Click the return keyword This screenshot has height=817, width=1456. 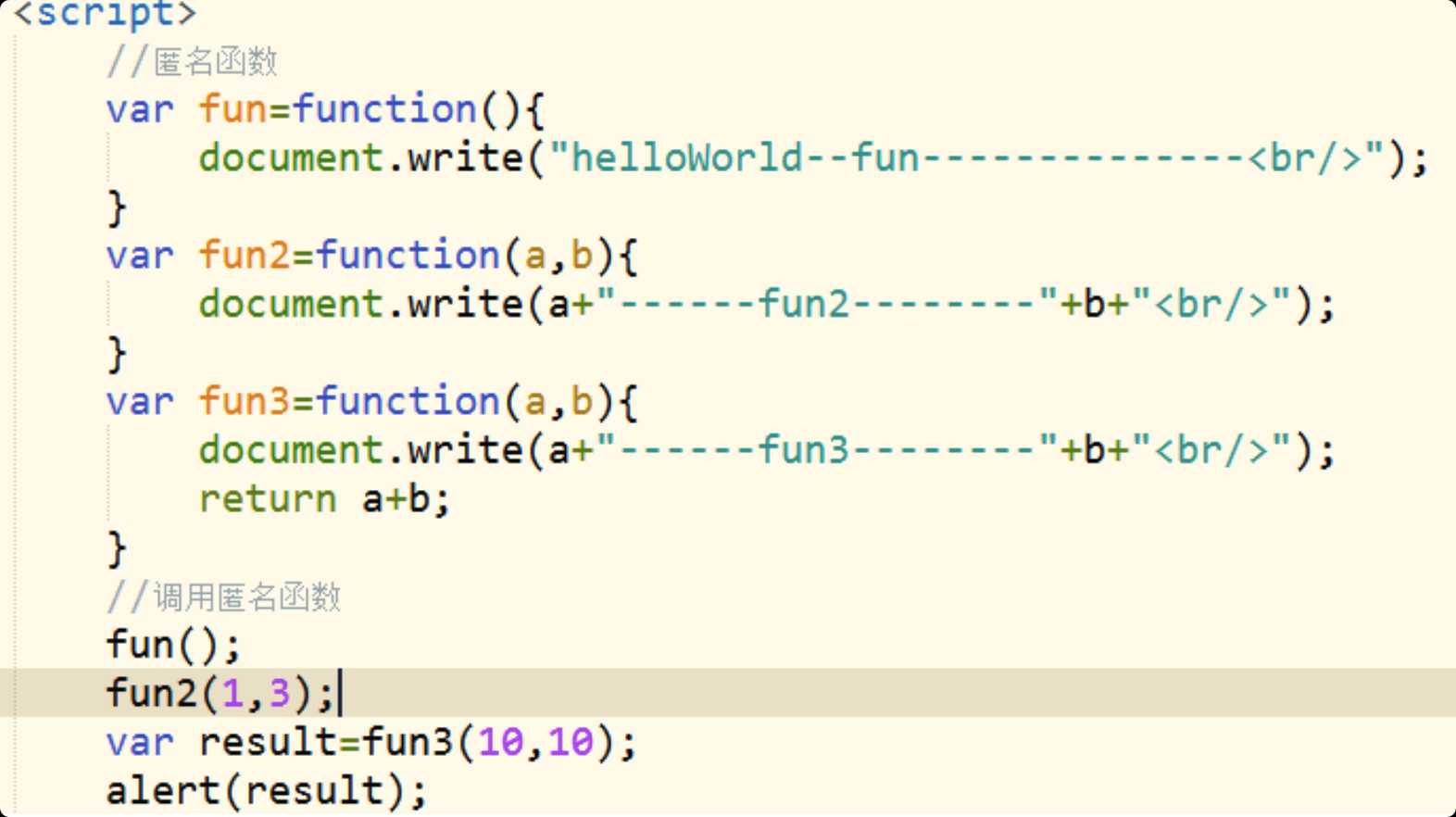pos(268,498)
